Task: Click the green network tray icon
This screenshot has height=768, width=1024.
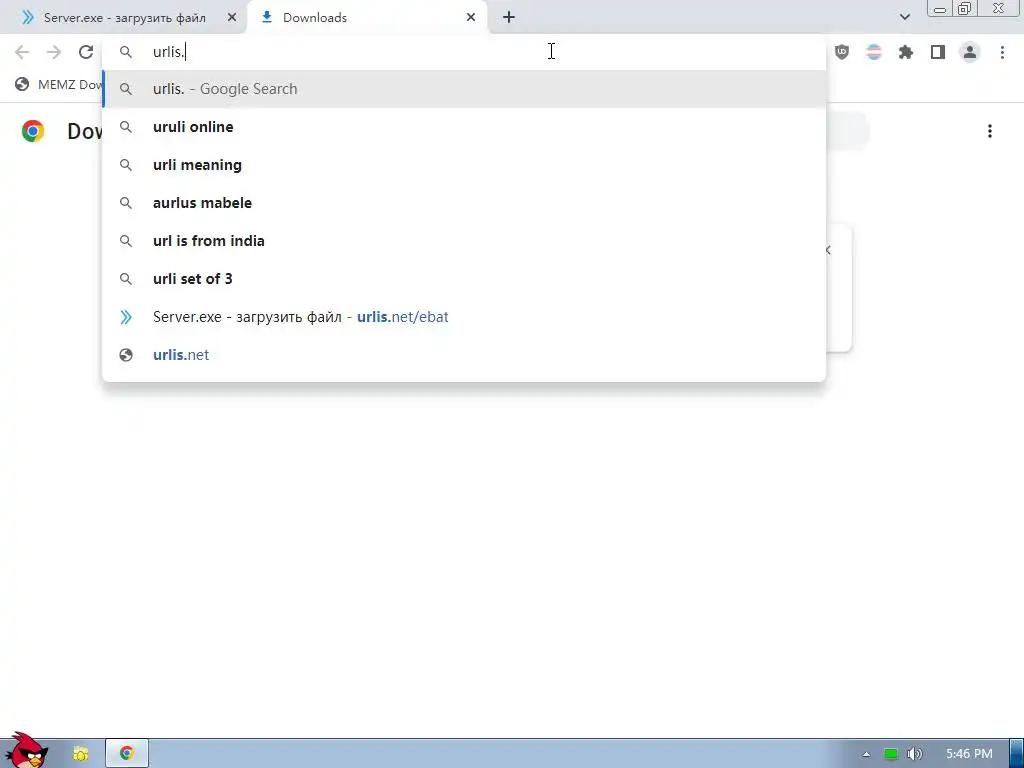Action: coord(890,754)
